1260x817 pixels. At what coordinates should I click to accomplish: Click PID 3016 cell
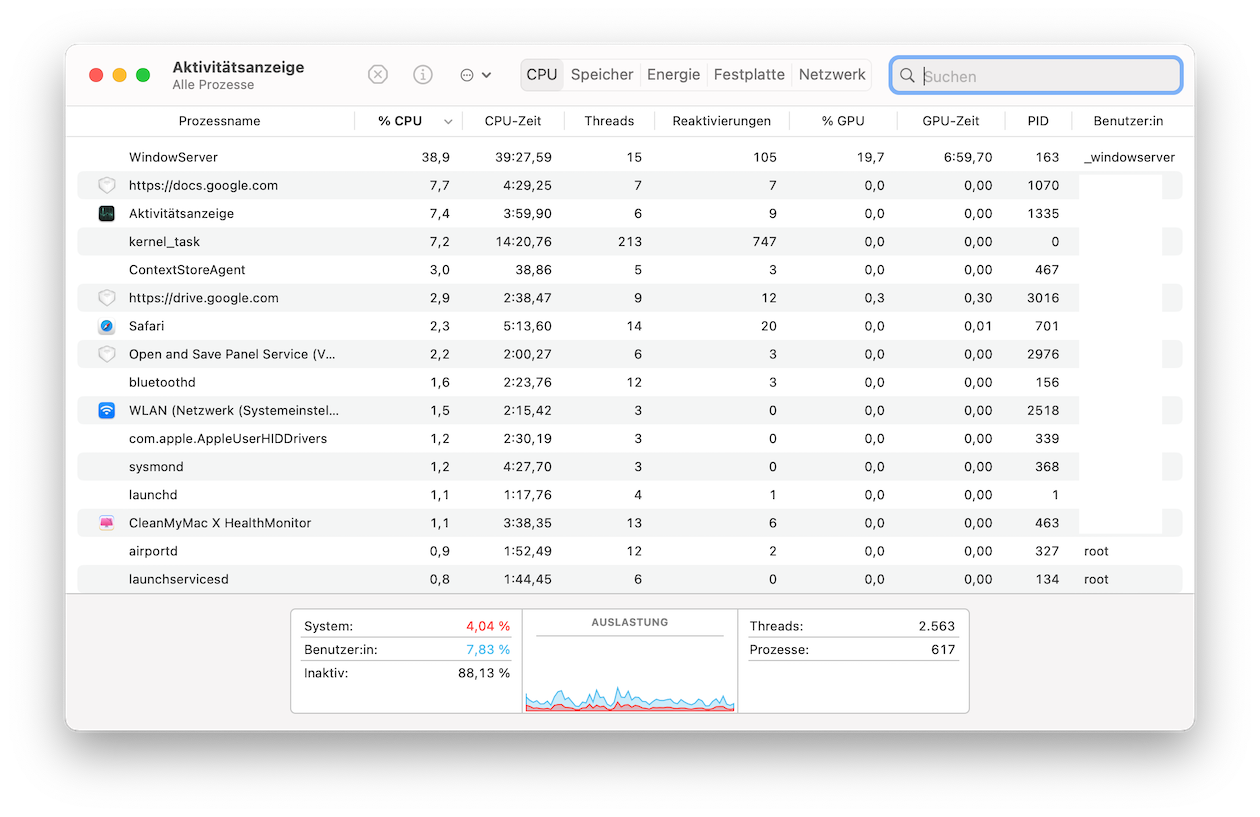1043,298
